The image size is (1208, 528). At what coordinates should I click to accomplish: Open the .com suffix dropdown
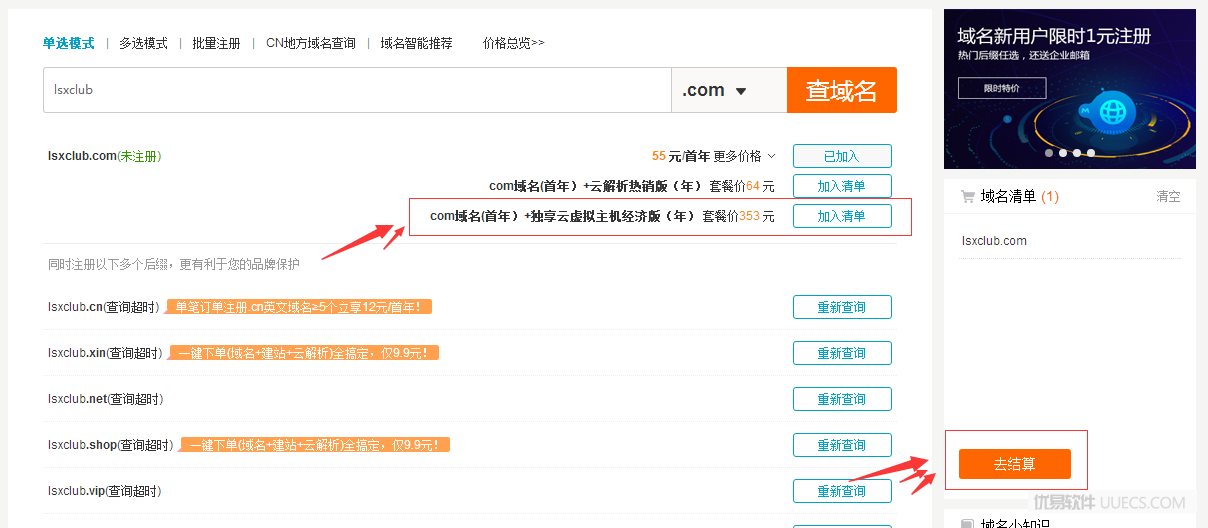tap(729, 90)
